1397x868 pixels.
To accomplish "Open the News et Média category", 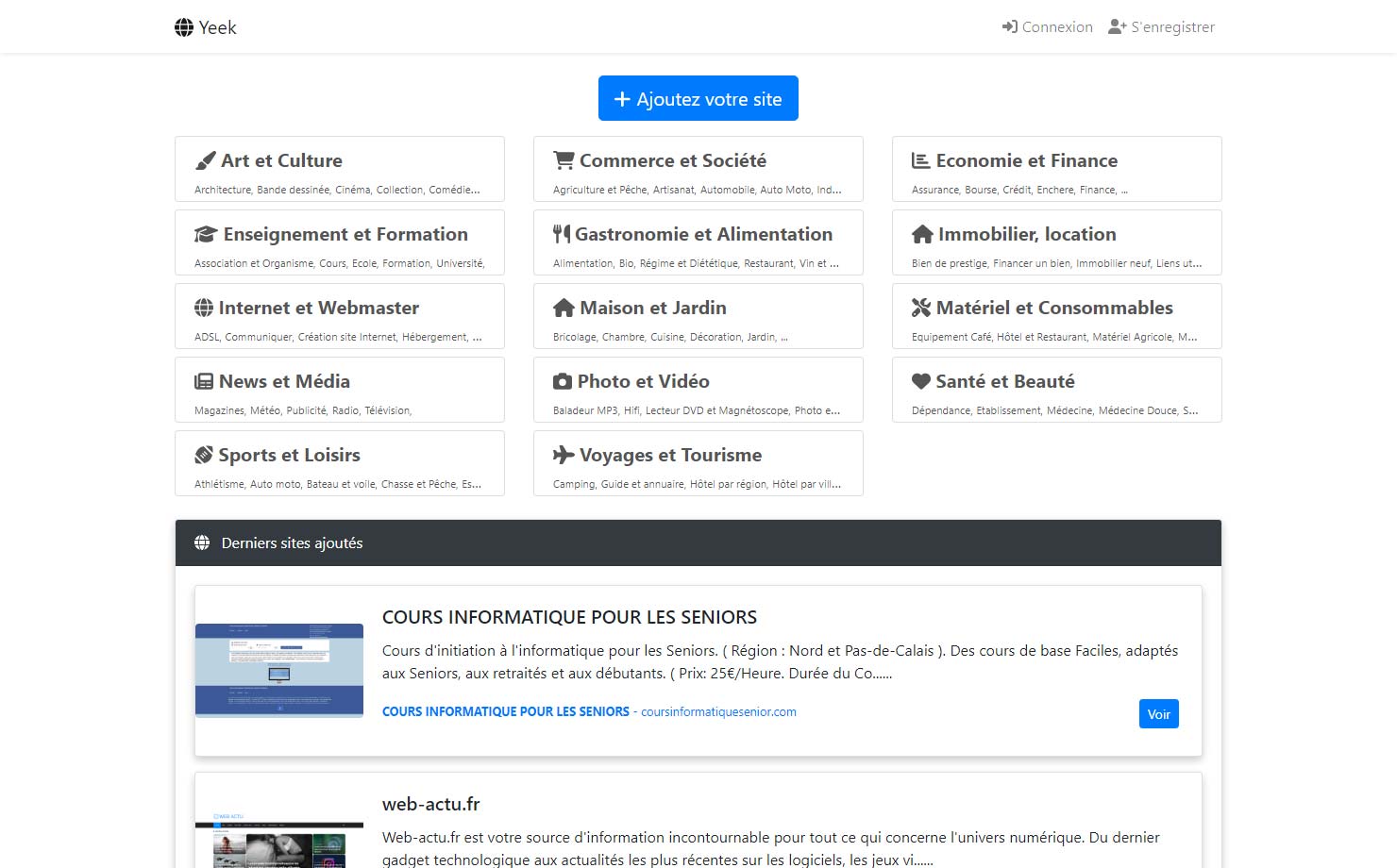I will [284, 382].
